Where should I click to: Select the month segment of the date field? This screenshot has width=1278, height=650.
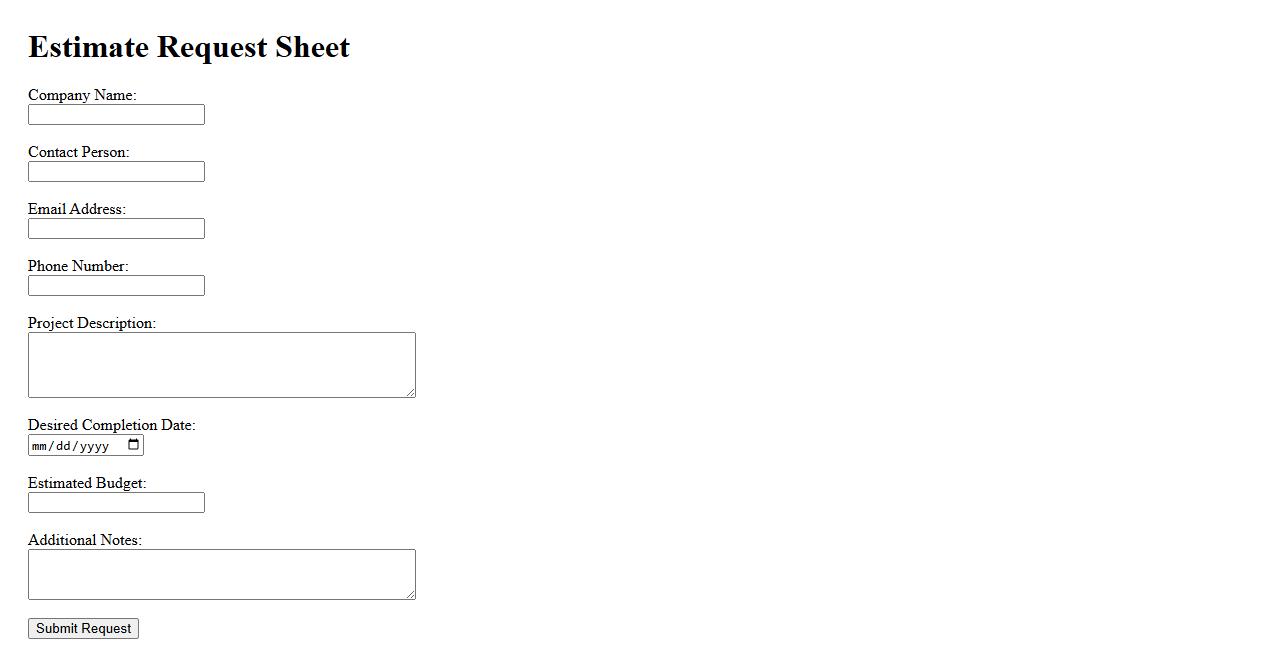[x=39, y=446]
